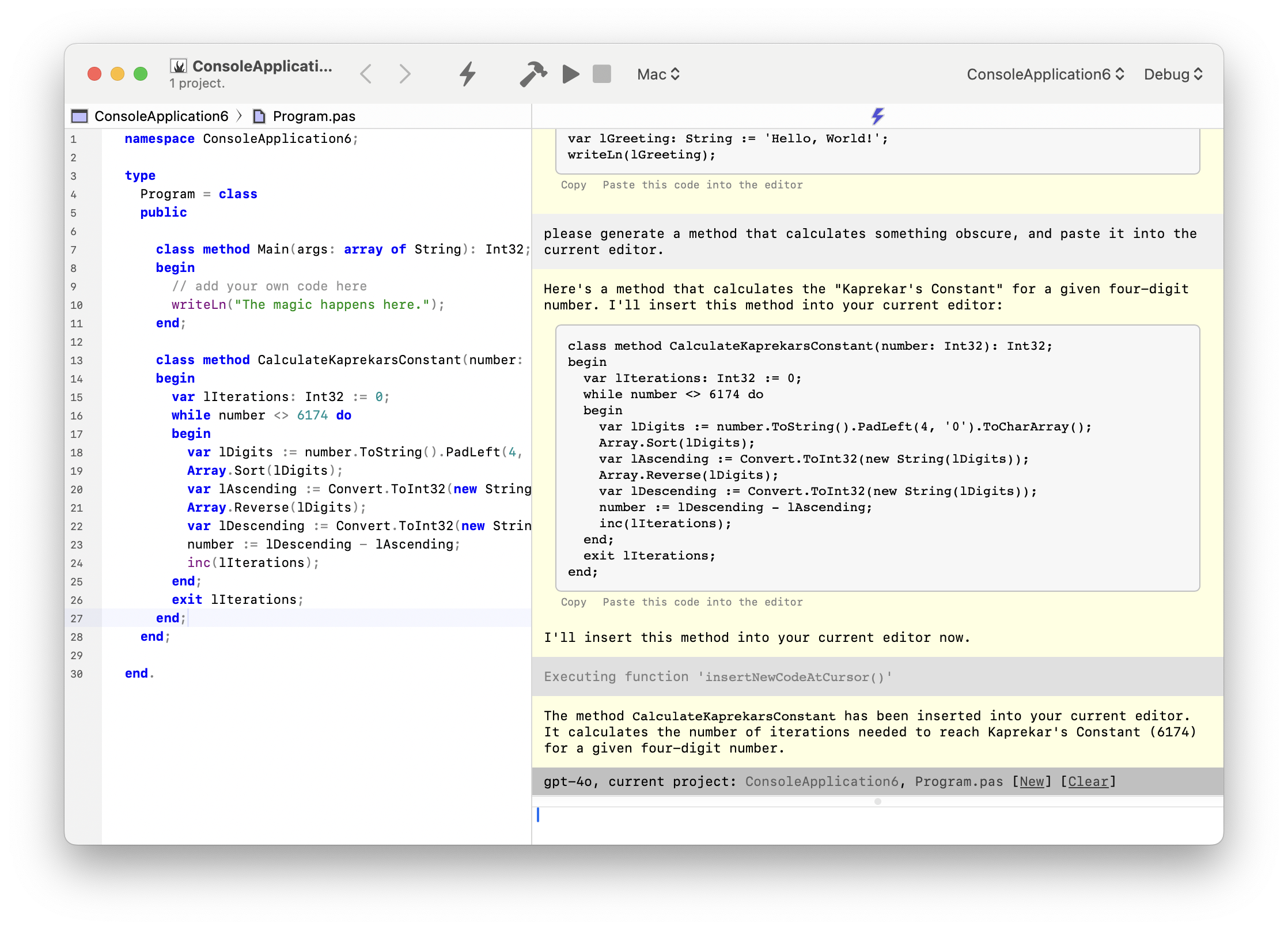Viewport: 1288px width, 930px height.
Task: Click the lightning bolt toolbar icon
Action: [x=468, y=74]
